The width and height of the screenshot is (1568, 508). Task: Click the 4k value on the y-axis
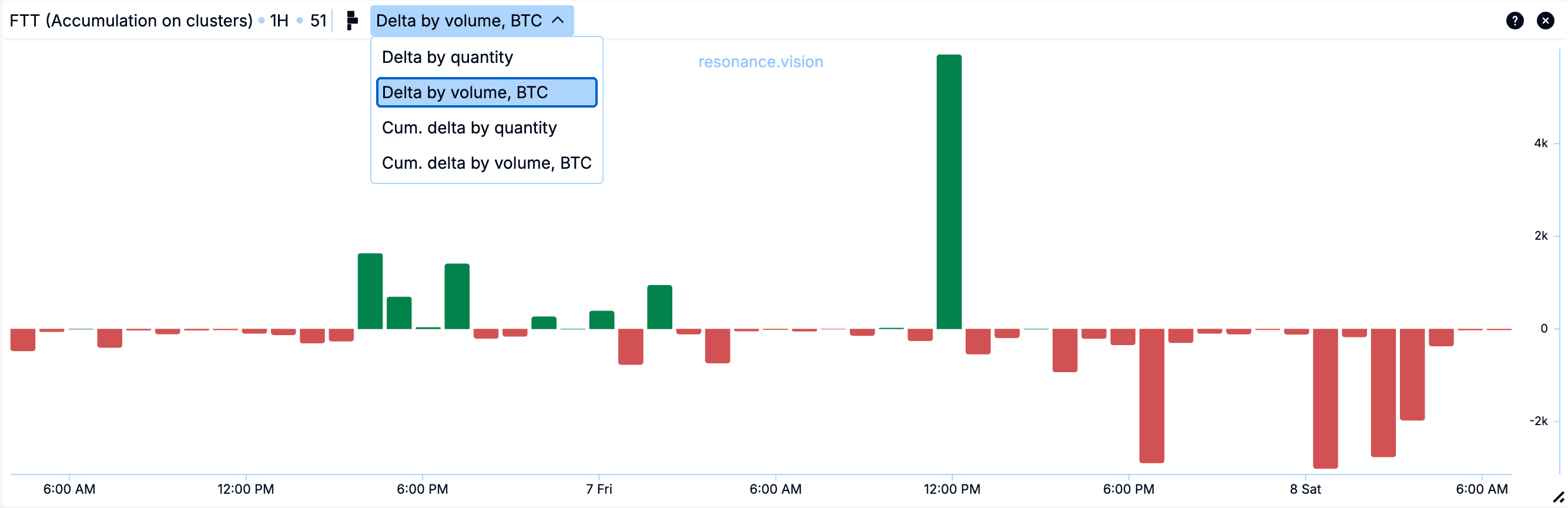(1540, 143)
